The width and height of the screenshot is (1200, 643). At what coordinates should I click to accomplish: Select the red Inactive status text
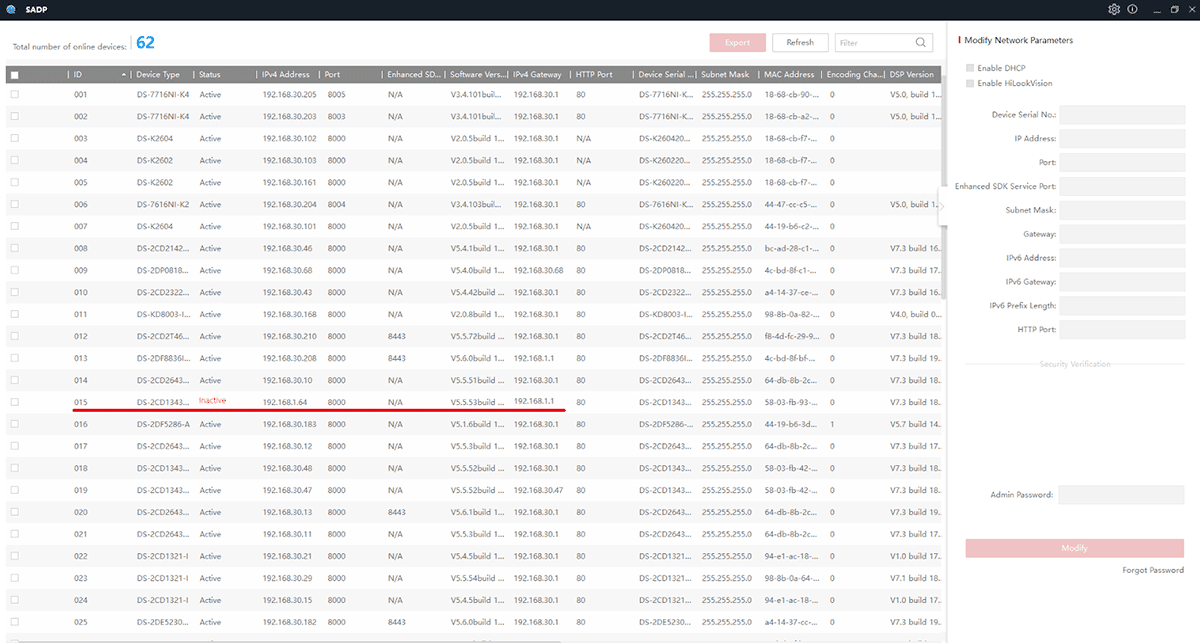212,400
